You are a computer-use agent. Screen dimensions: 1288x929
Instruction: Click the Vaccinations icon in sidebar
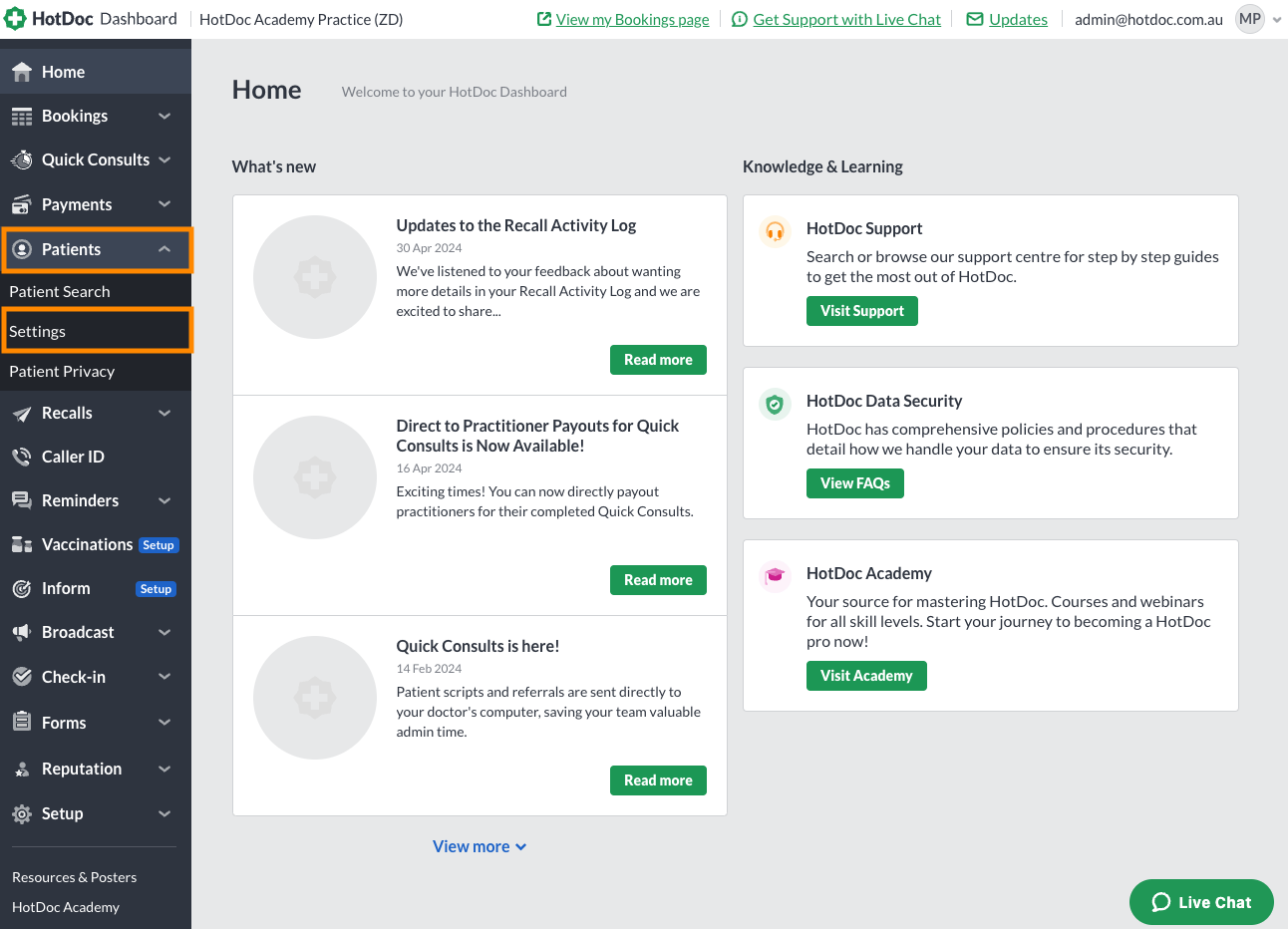coord(22,544)
